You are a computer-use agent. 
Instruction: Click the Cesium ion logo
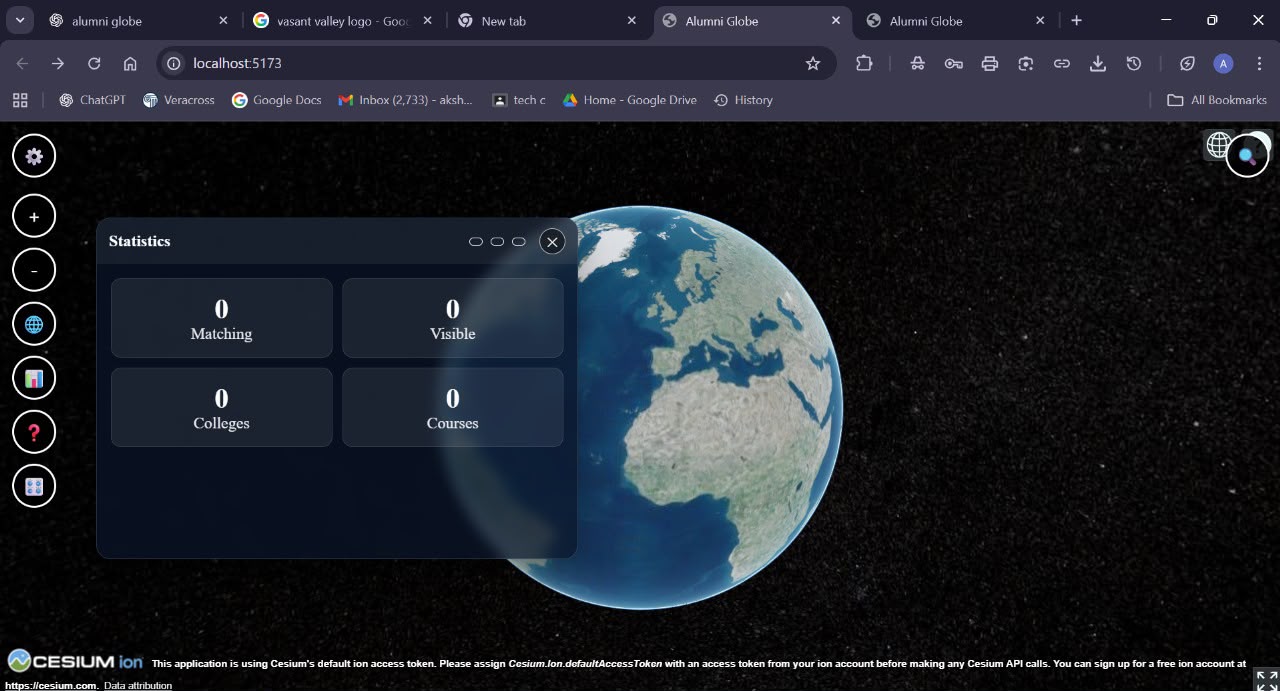point(75,661)
